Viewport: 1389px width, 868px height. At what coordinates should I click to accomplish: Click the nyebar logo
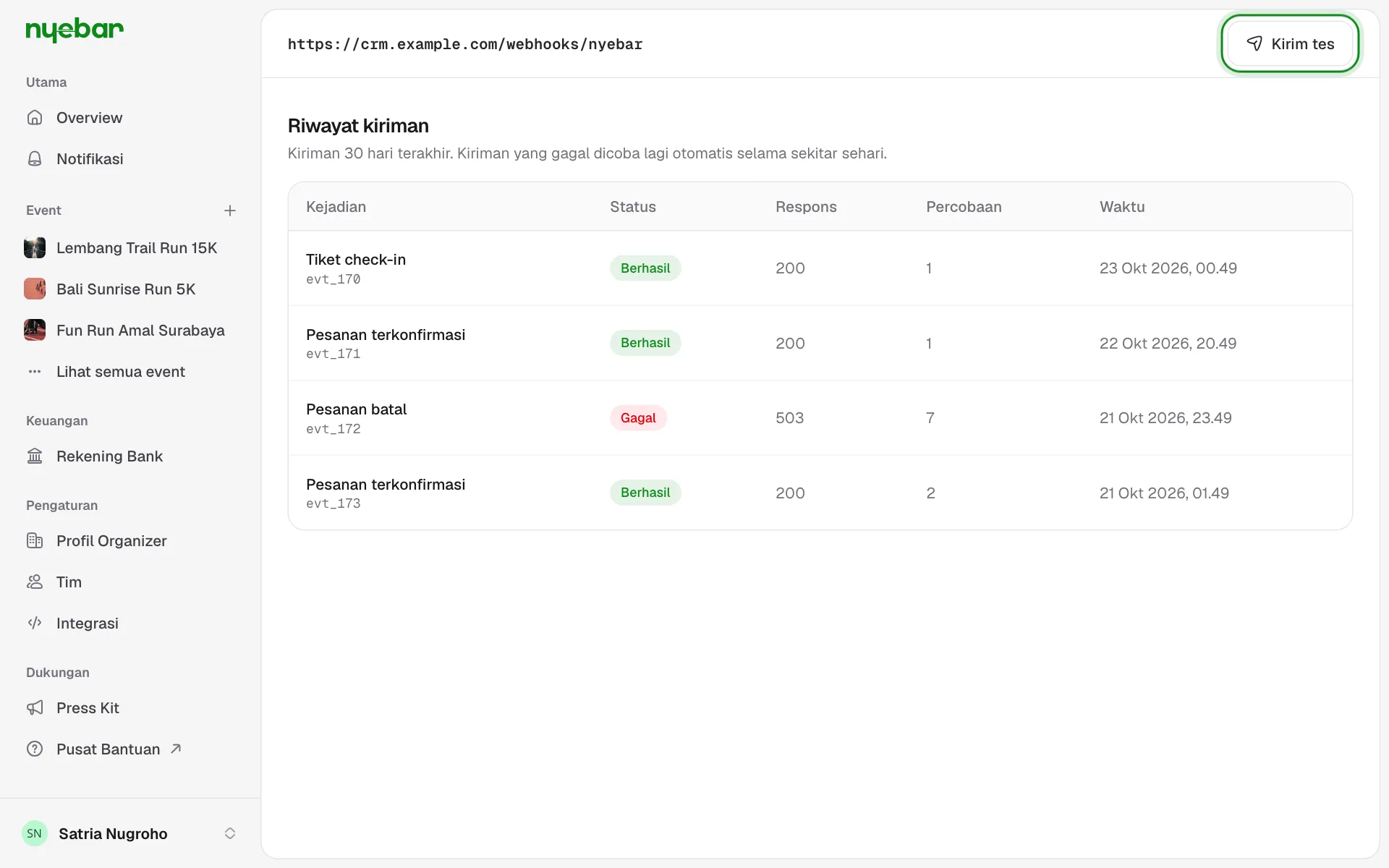[x=75, y=30]
